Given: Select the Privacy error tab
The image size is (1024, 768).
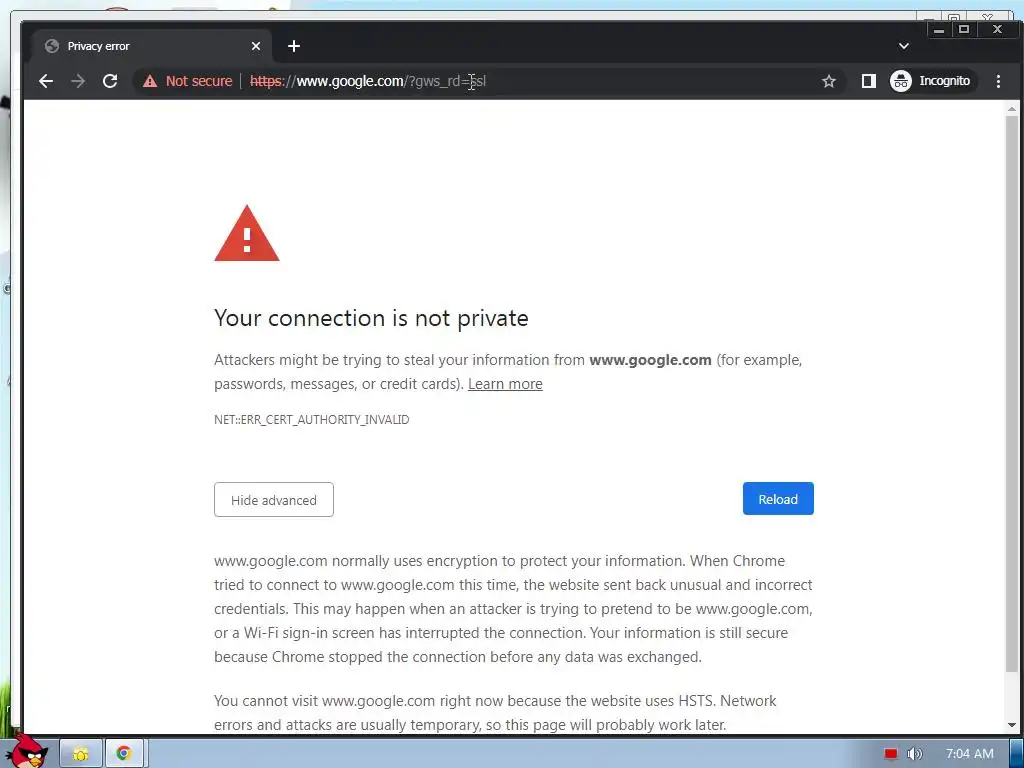Looking at the screenshot, I should [x=152, y=46].
